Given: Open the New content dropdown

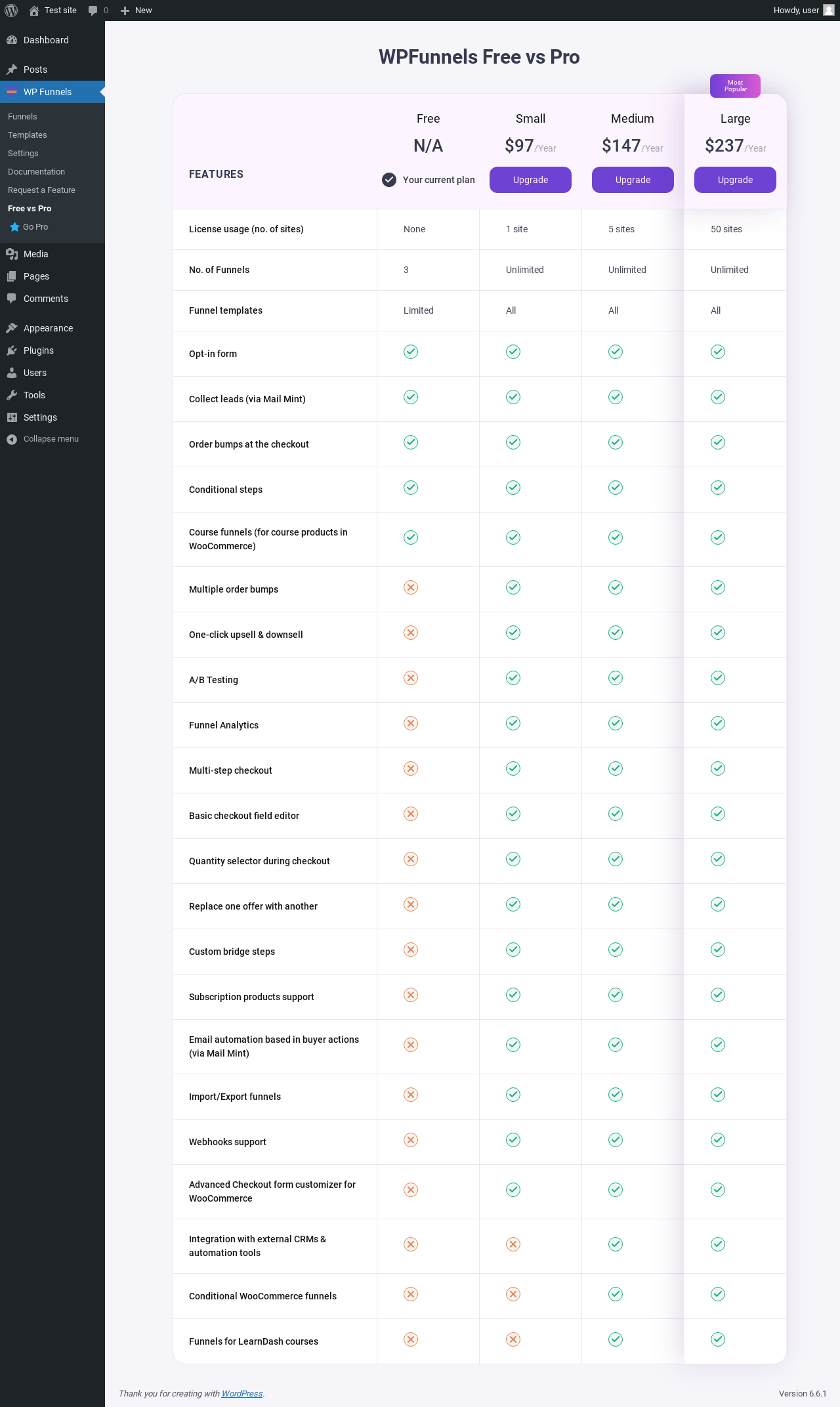Looking at the screenshot, I should pyautogui.click(x=136, y=10).
